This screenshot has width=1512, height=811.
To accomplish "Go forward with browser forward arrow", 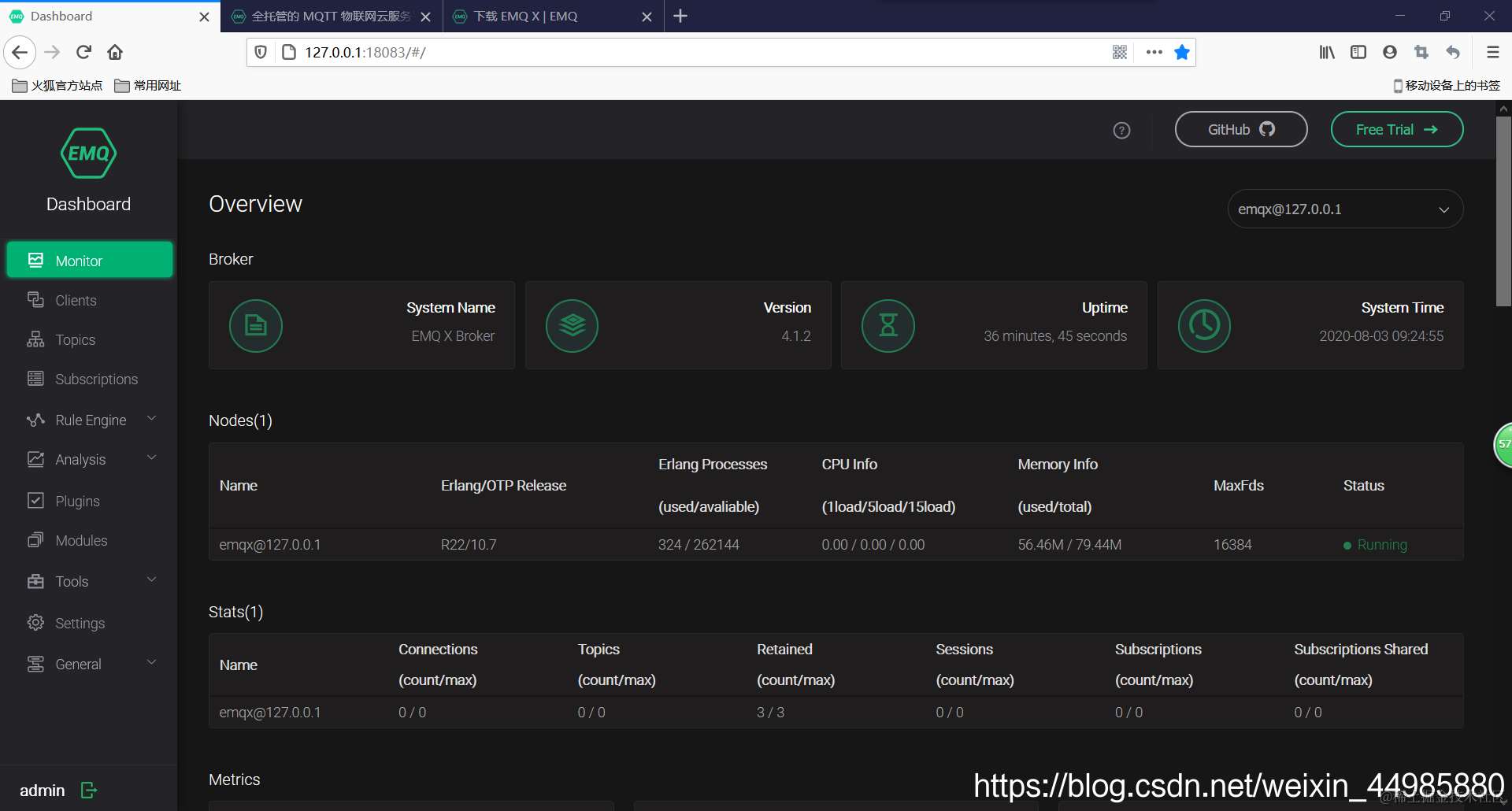I will [x=52, y=52].
